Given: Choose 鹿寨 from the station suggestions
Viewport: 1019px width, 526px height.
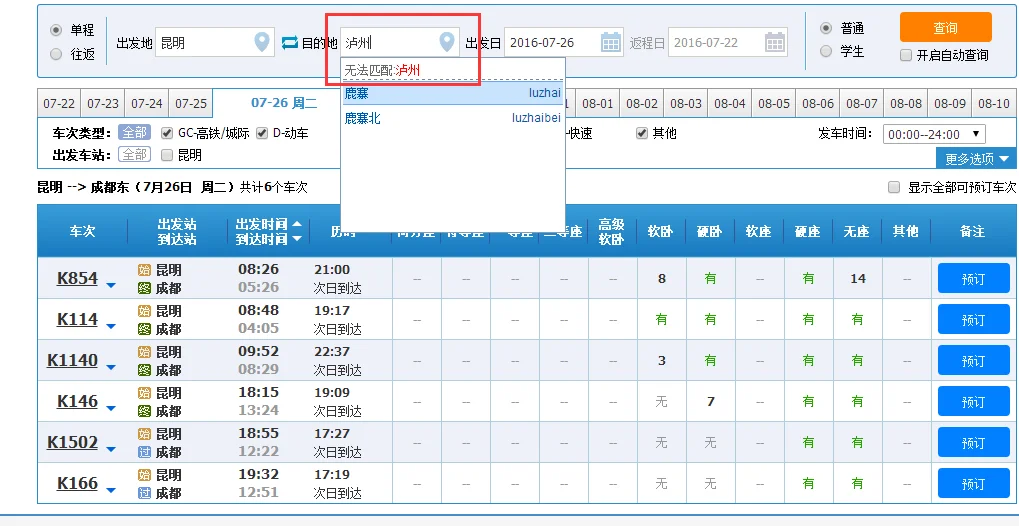Looking at the screenshot, I should tap(452, 93).
